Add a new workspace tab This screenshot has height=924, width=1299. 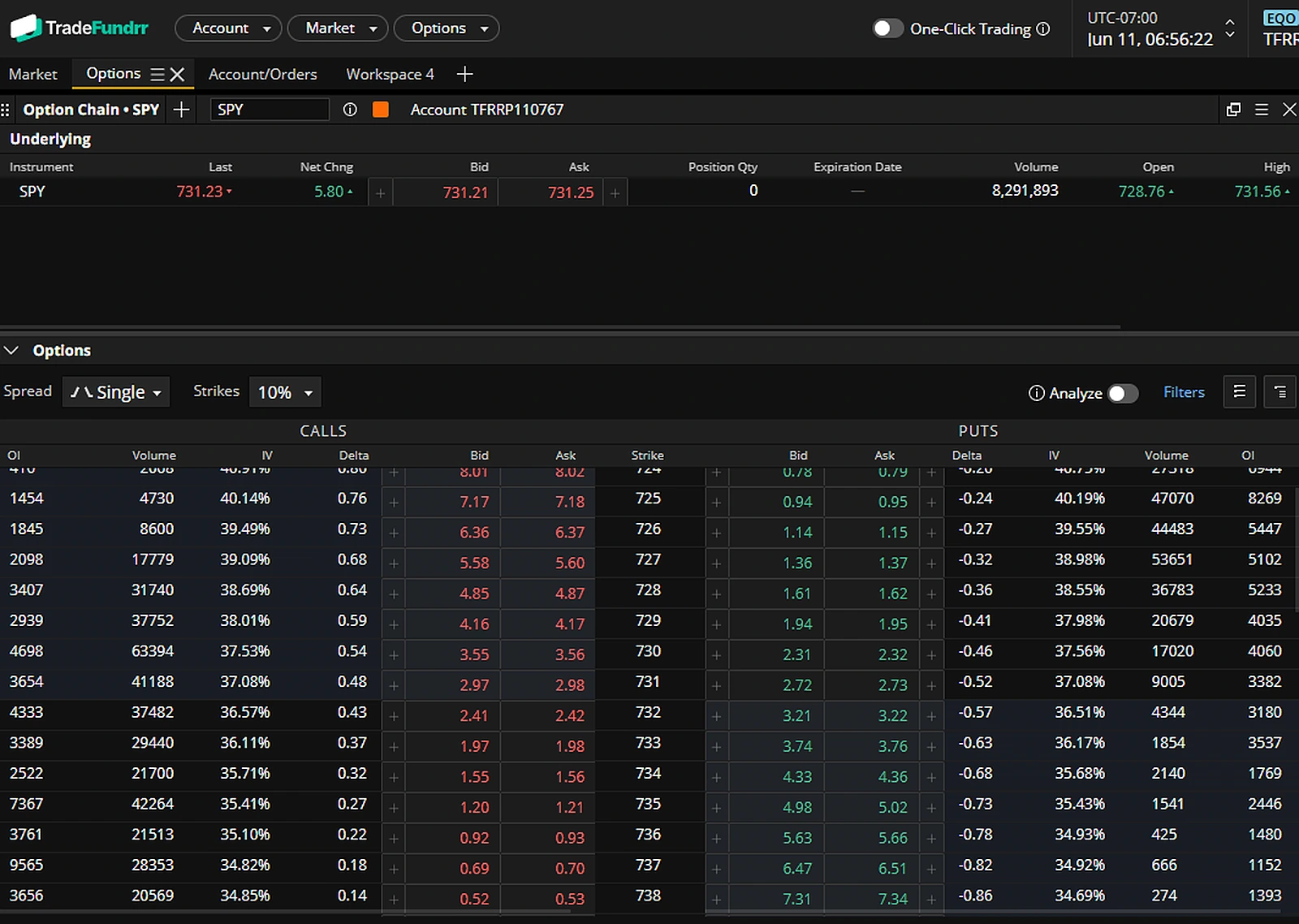click(x=464, y=74)
